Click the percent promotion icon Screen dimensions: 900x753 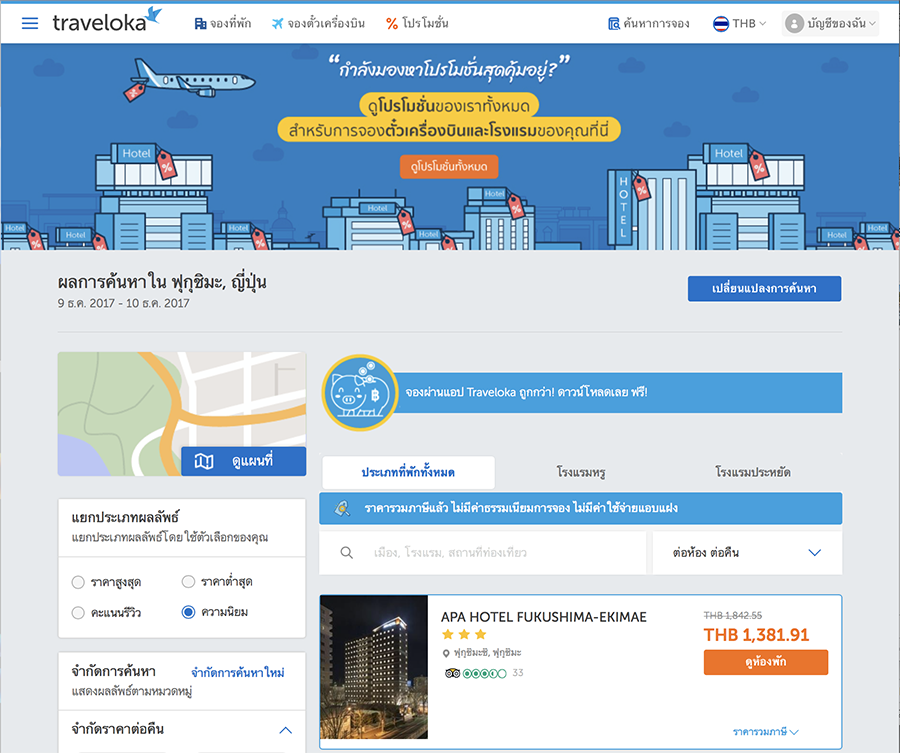click(392, 24)
